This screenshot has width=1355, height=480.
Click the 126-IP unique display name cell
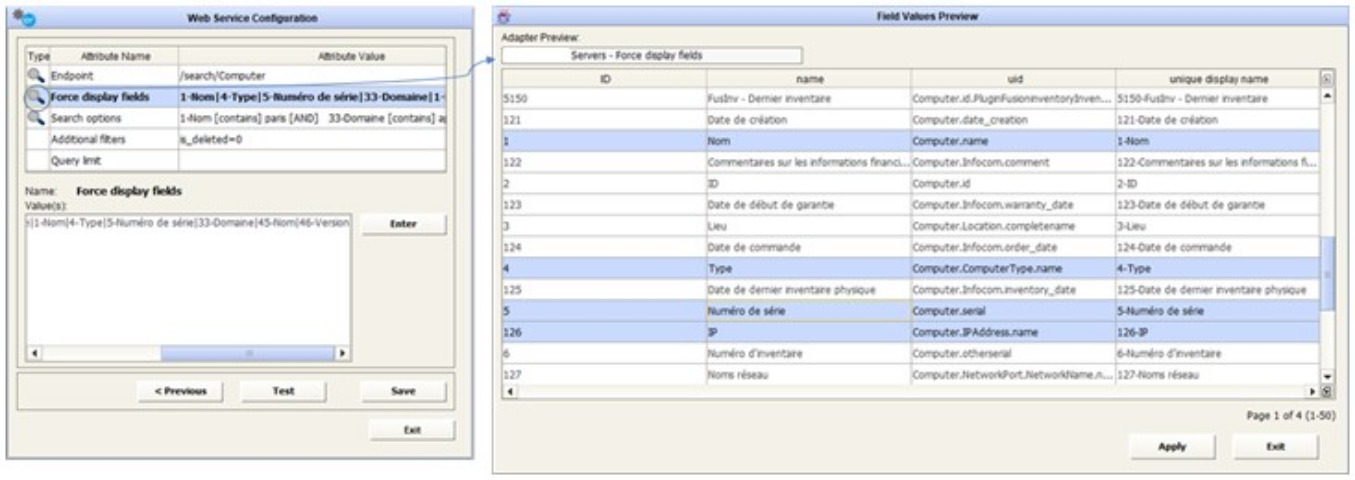tap(1217, 332)
